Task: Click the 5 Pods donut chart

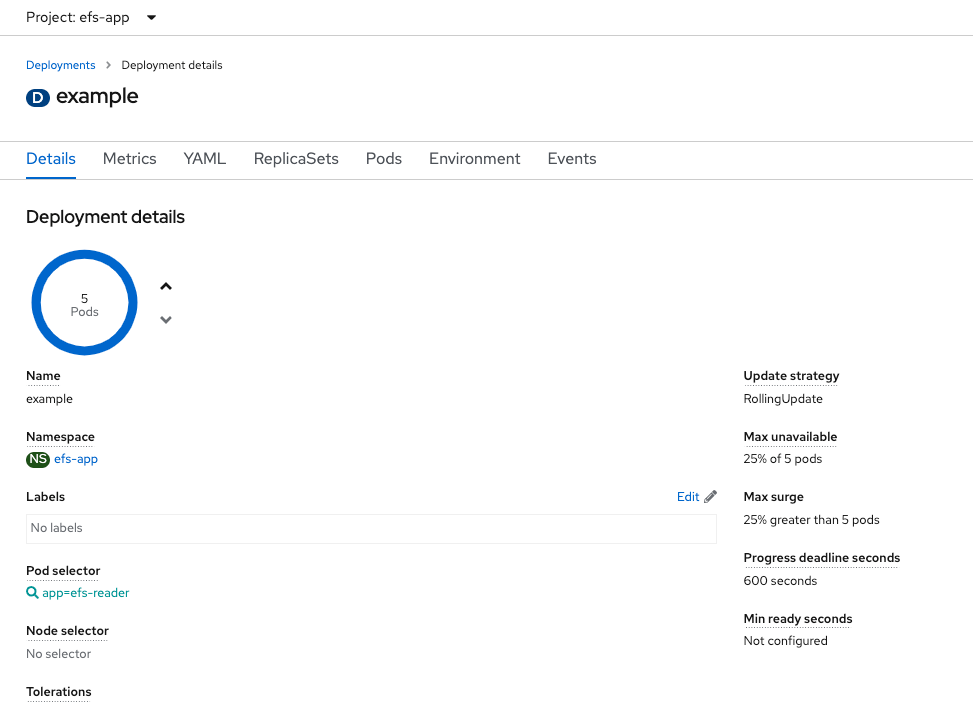Action: point(84,303)
